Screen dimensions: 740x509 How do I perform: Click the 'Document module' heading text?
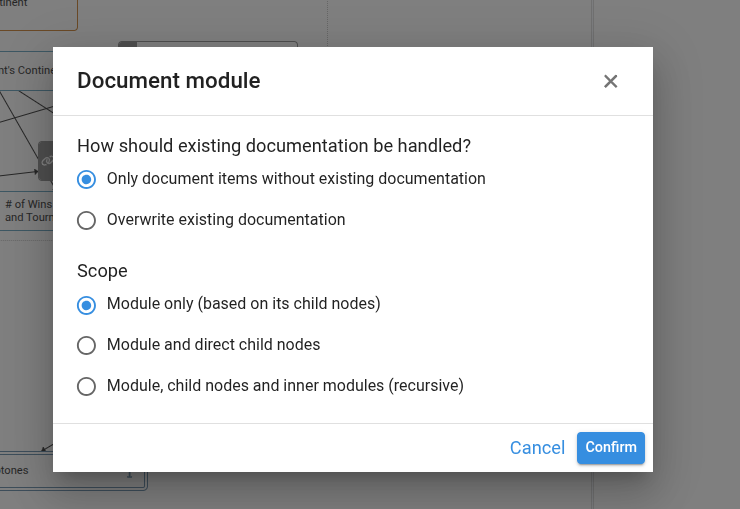coord(168,81)
